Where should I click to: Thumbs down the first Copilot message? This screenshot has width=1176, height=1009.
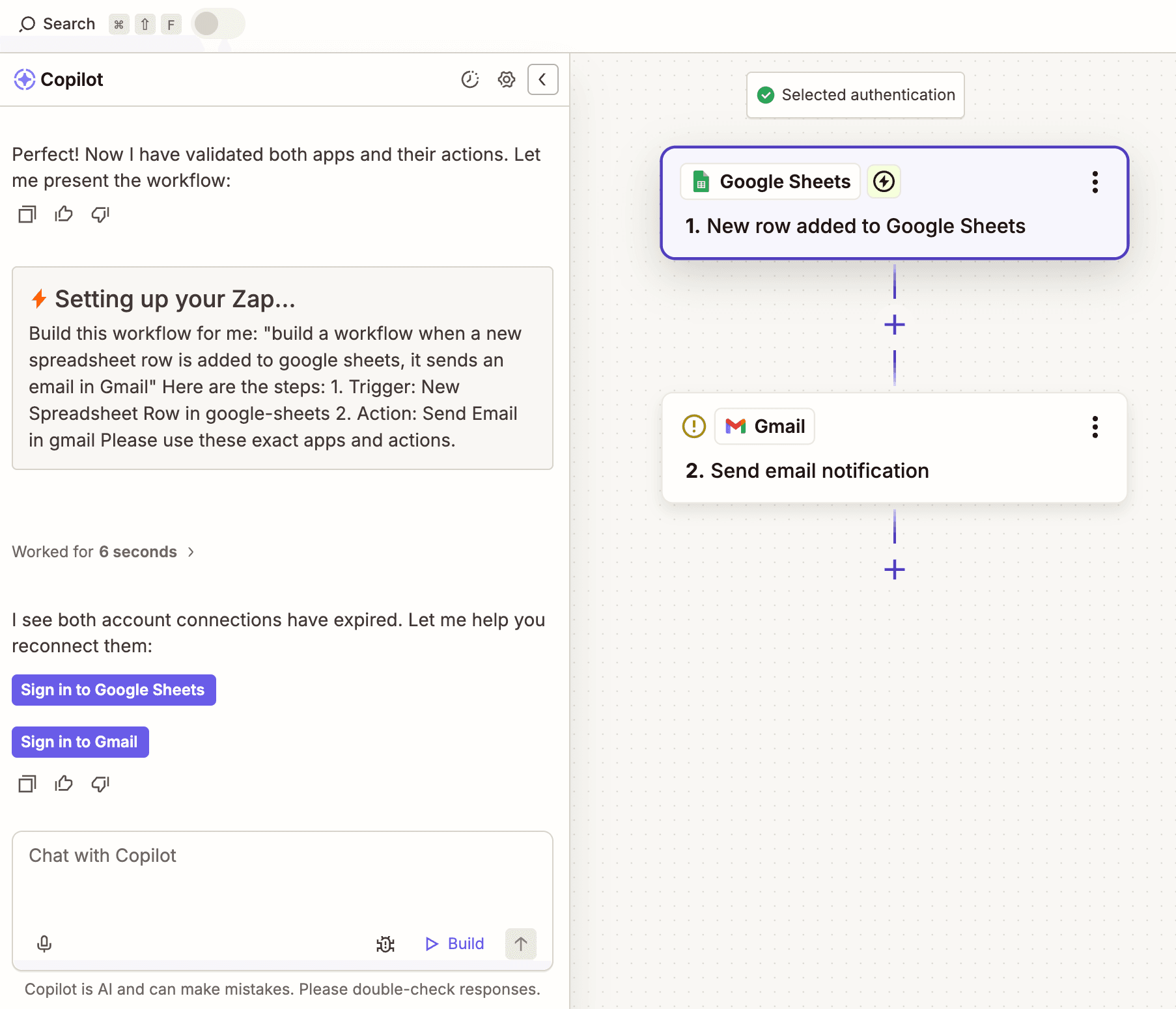(100, 214)
